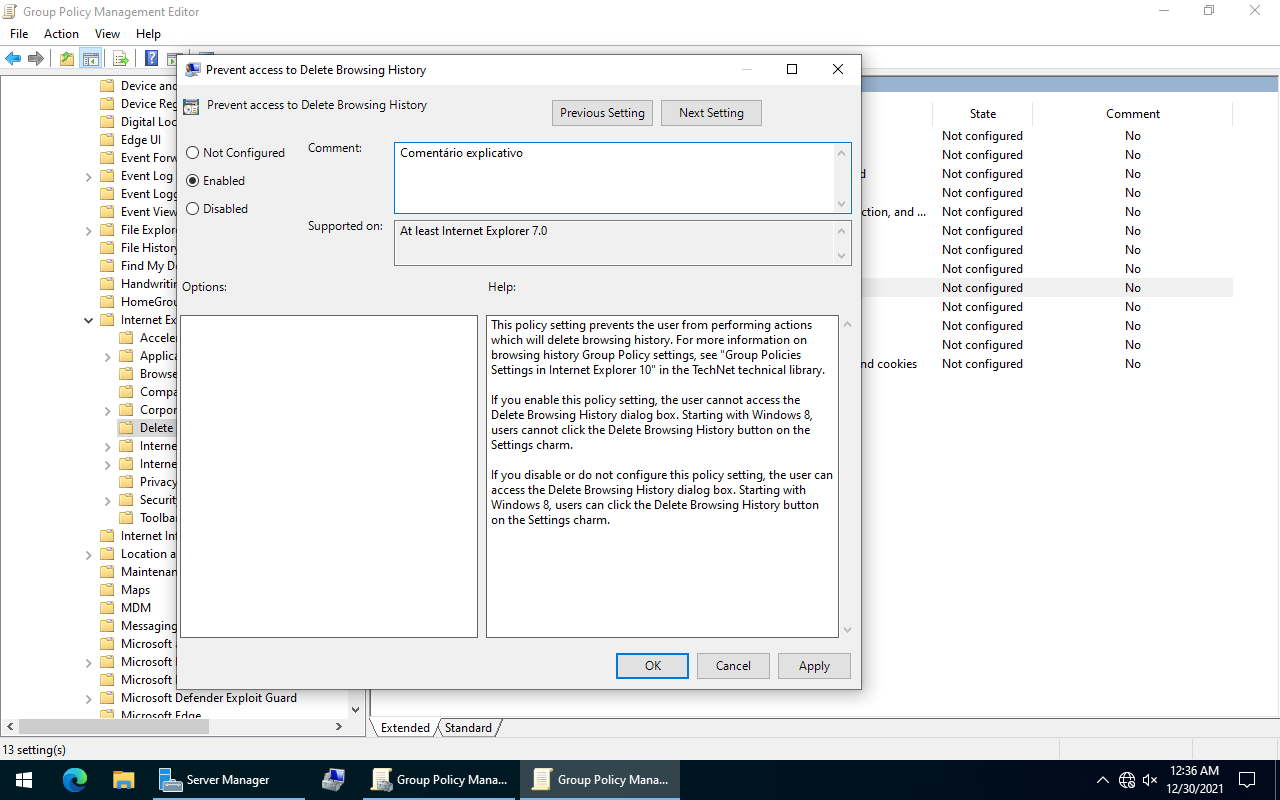
Task: Collapse the Internet Explorer tree node
Action: coord(89,320)
